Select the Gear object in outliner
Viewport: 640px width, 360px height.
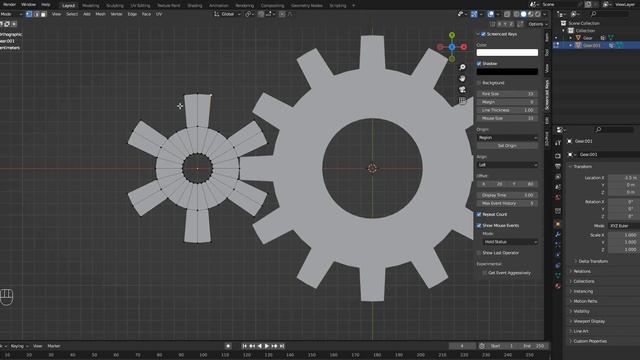click(588, 38)
